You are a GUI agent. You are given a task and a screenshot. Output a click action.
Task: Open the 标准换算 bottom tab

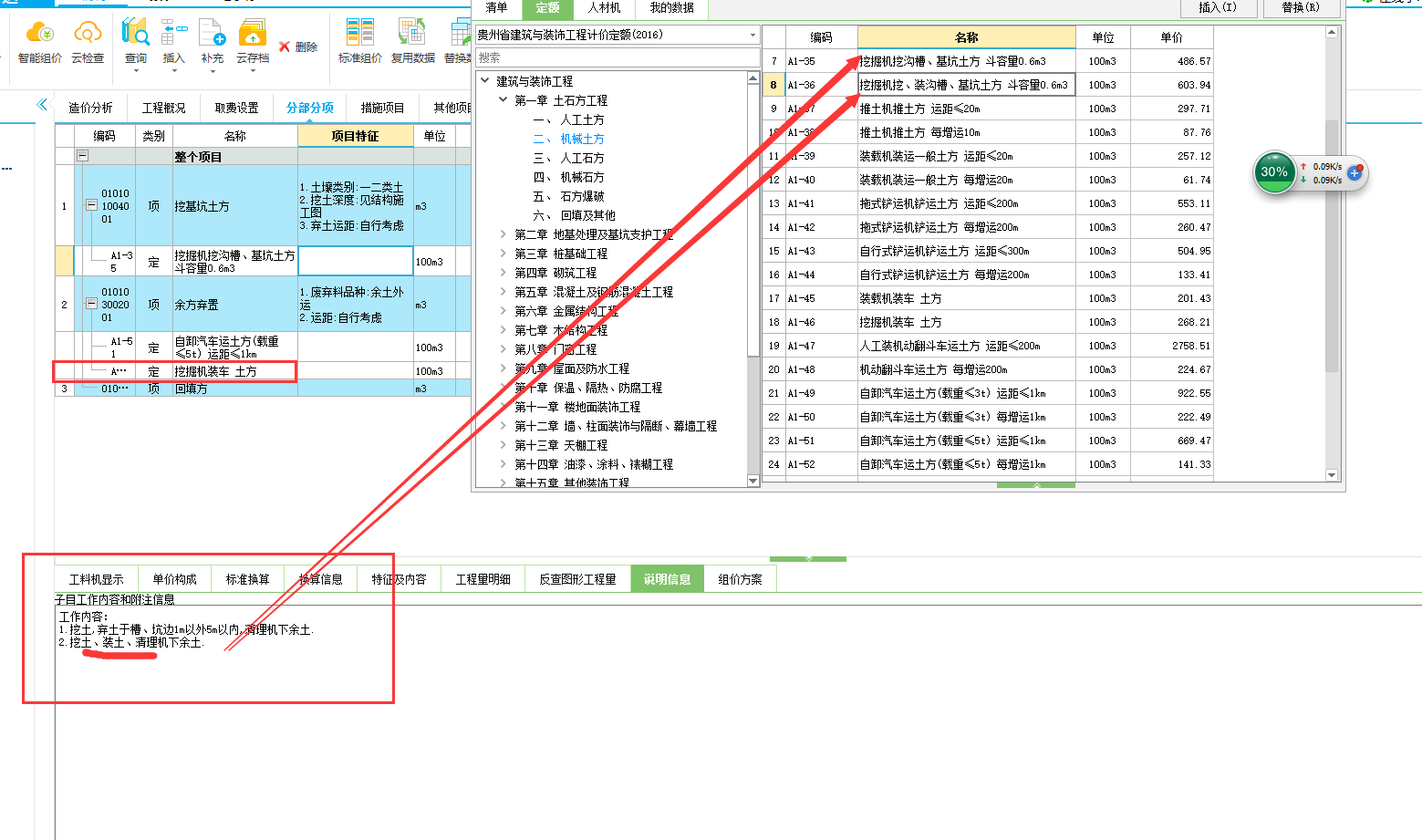(247, 579)
